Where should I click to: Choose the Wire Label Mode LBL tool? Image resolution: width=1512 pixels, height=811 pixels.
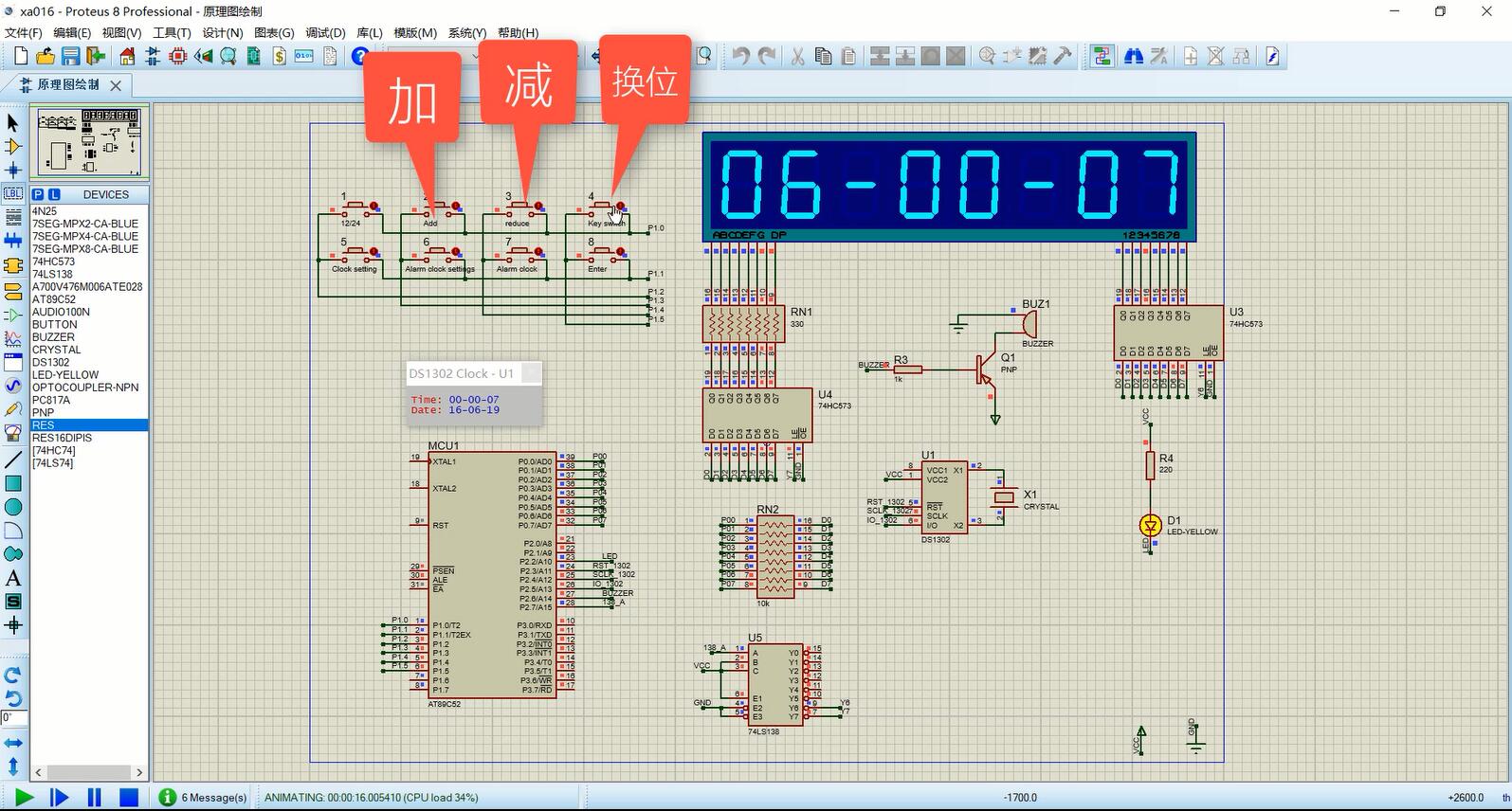13,193
